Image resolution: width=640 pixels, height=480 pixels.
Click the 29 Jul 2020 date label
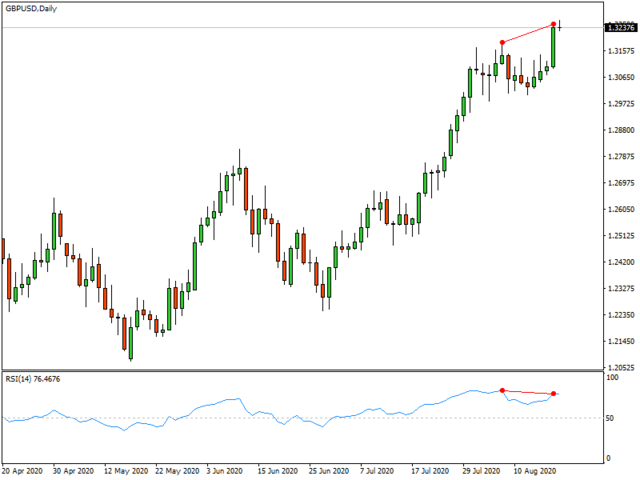pos(481,471)
